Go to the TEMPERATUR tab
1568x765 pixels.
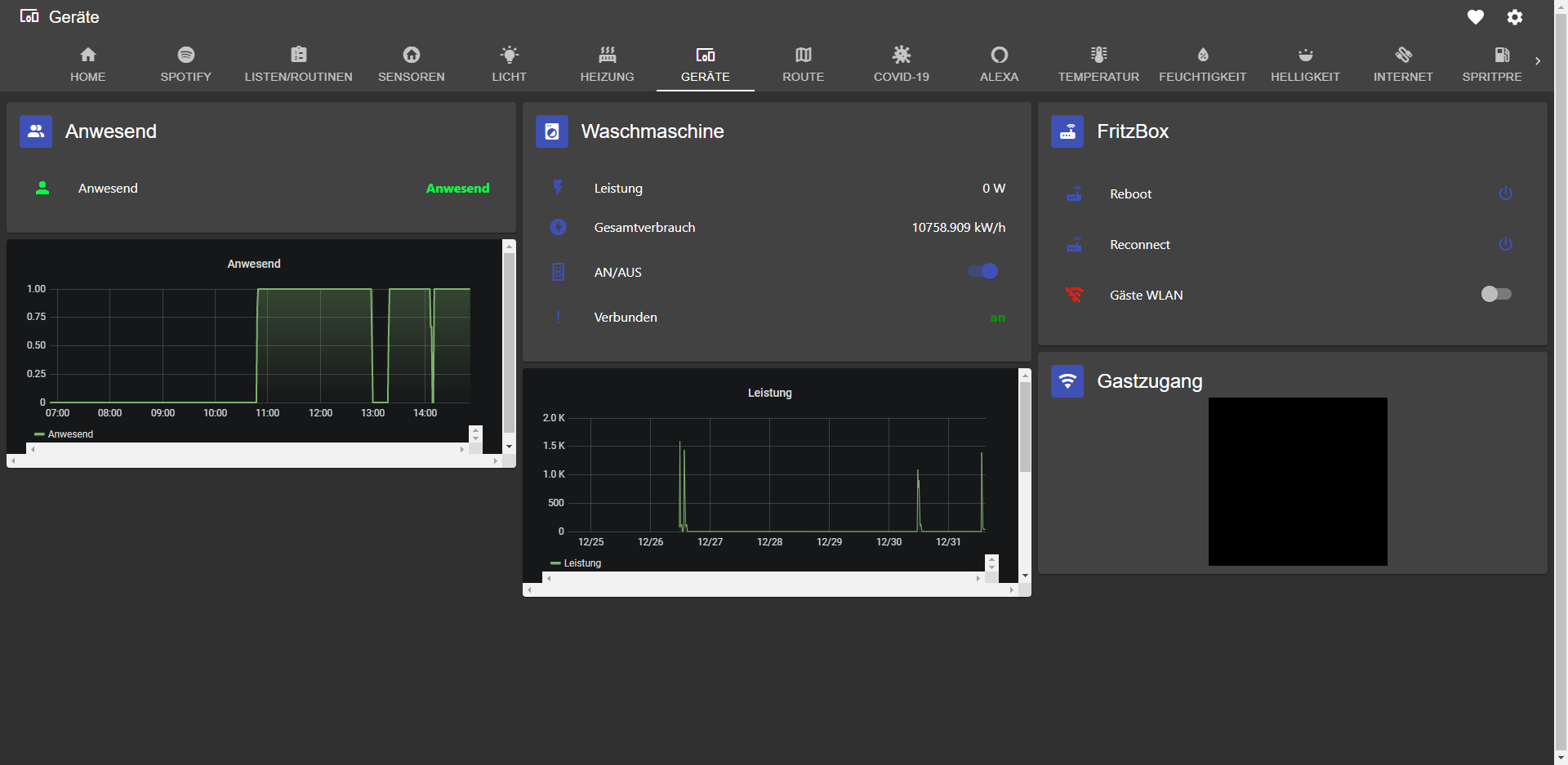pos(1098,64)
